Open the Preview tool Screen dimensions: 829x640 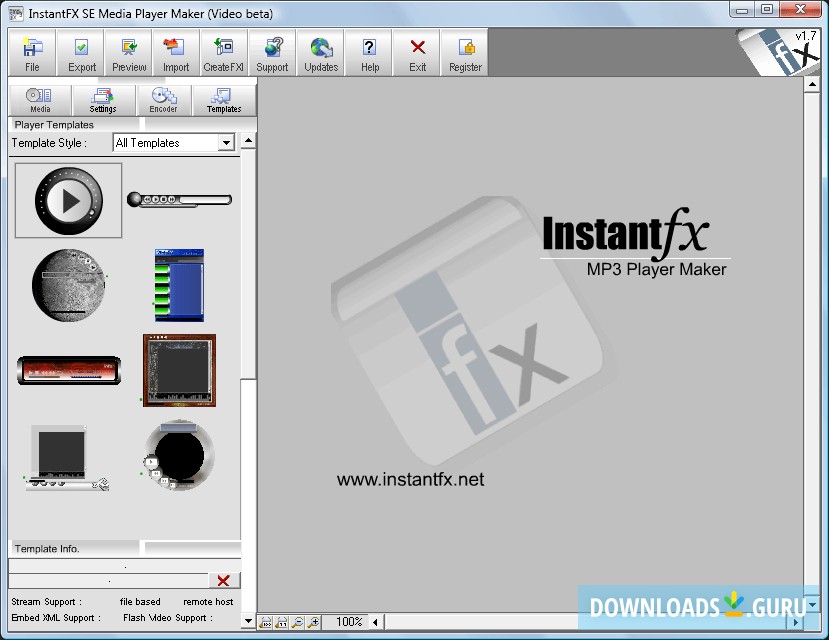[129, 53]
